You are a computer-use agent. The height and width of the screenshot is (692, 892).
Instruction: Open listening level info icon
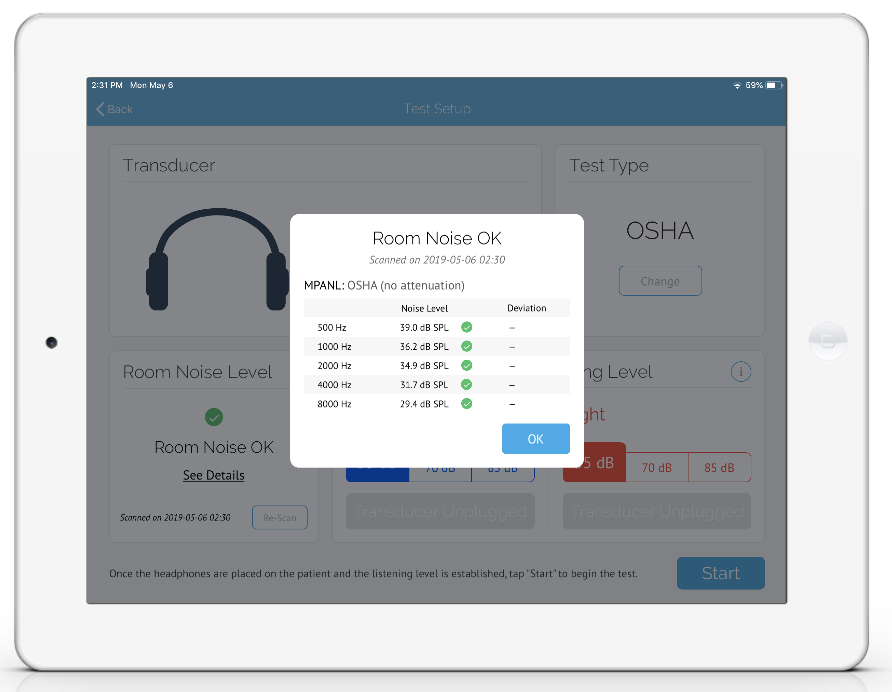741,372
